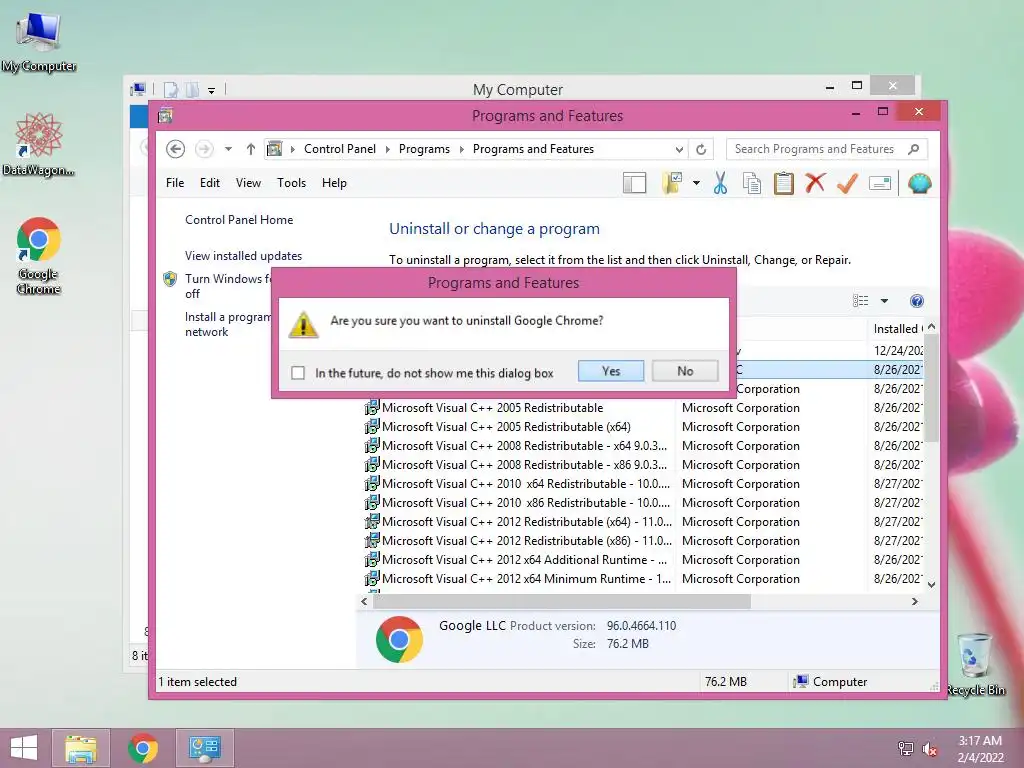Open the Recycle Bin desktop icon
The width and height of the screenshot is (1024, 768).
click(976, 664)
